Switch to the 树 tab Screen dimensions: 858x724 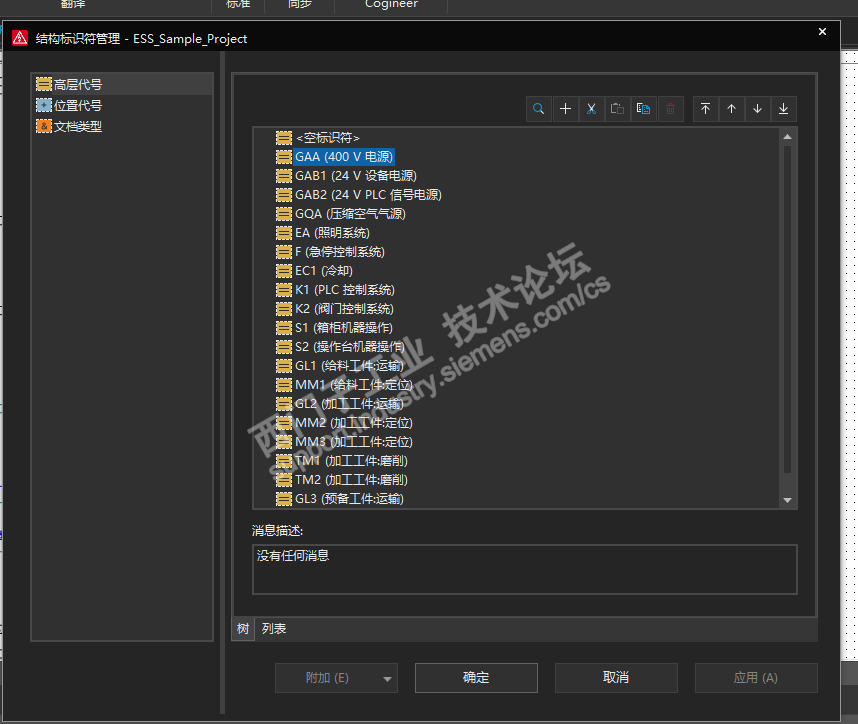pos(243,629)
